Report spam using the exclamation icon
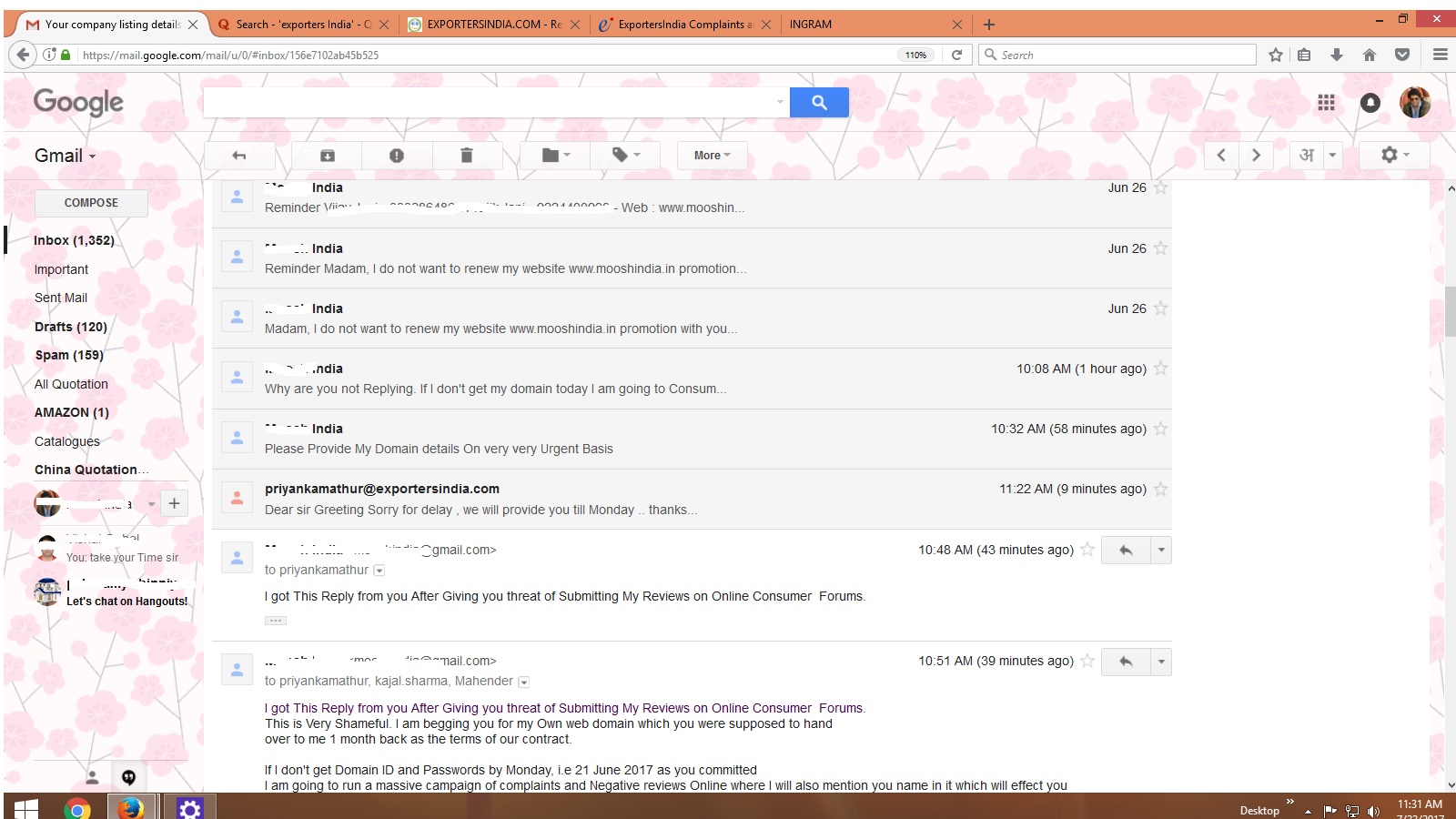 pyautogui.click(x=397, y=156)
